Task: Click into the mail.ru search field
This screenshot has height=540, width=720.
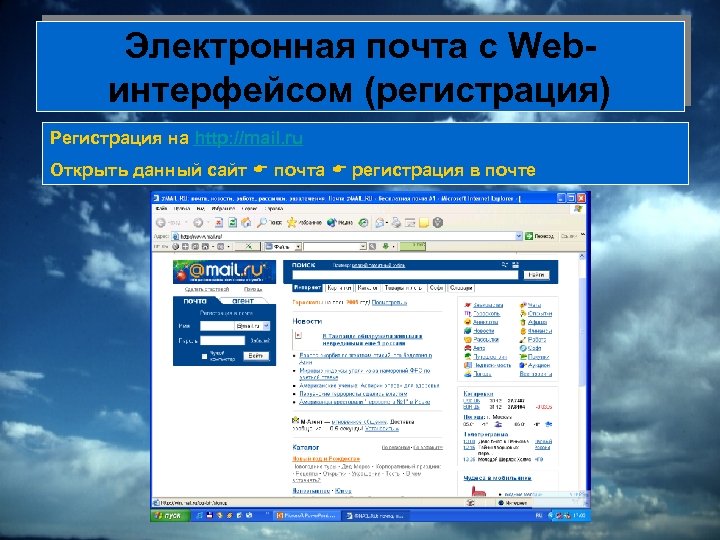Action: coord(405,275)
